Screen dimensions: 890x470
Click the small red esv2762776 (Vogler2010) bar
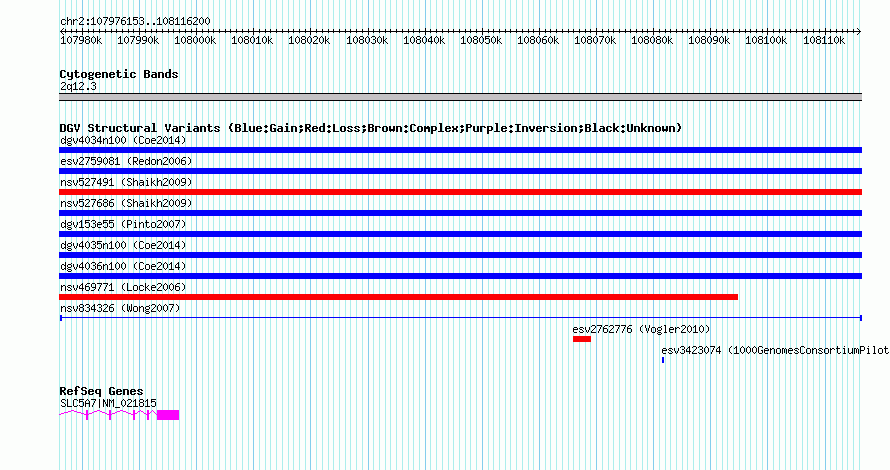pyautogui.click(x=582, y=339)
